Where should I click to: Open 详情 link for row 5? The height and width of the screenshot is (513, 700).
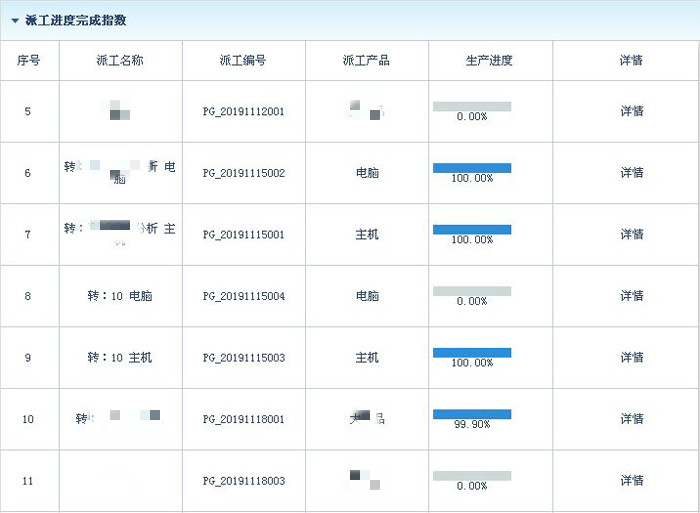631,111
